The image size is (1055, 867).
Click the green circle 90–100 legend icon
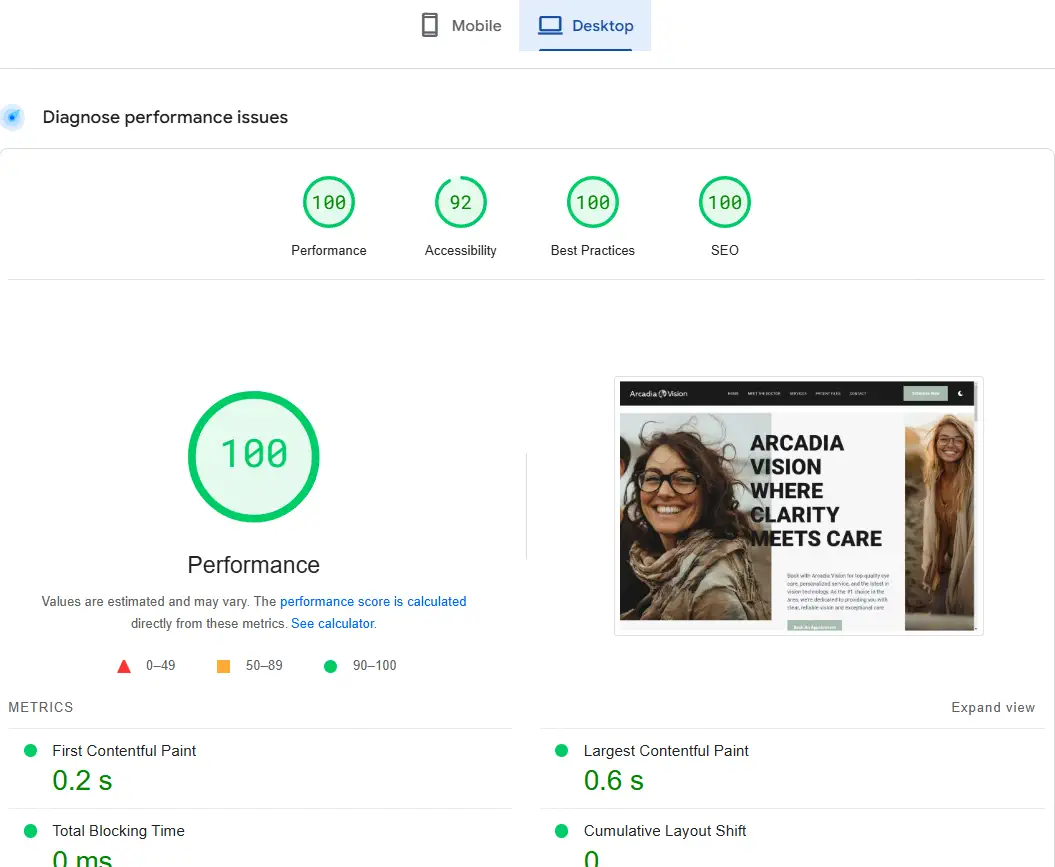coord(330,665)
